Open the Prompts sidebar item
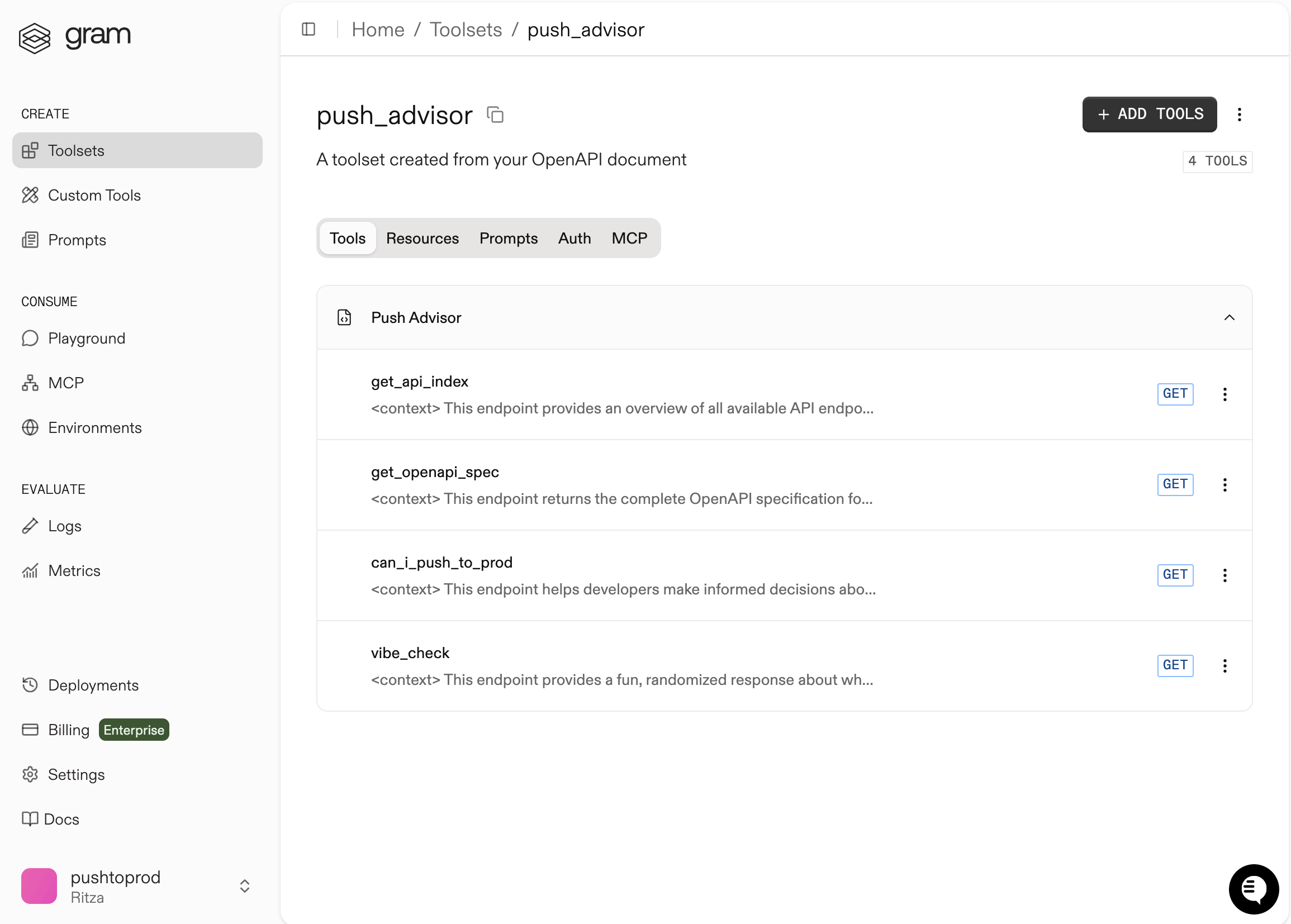The image size is (1291, 924). 78,240
